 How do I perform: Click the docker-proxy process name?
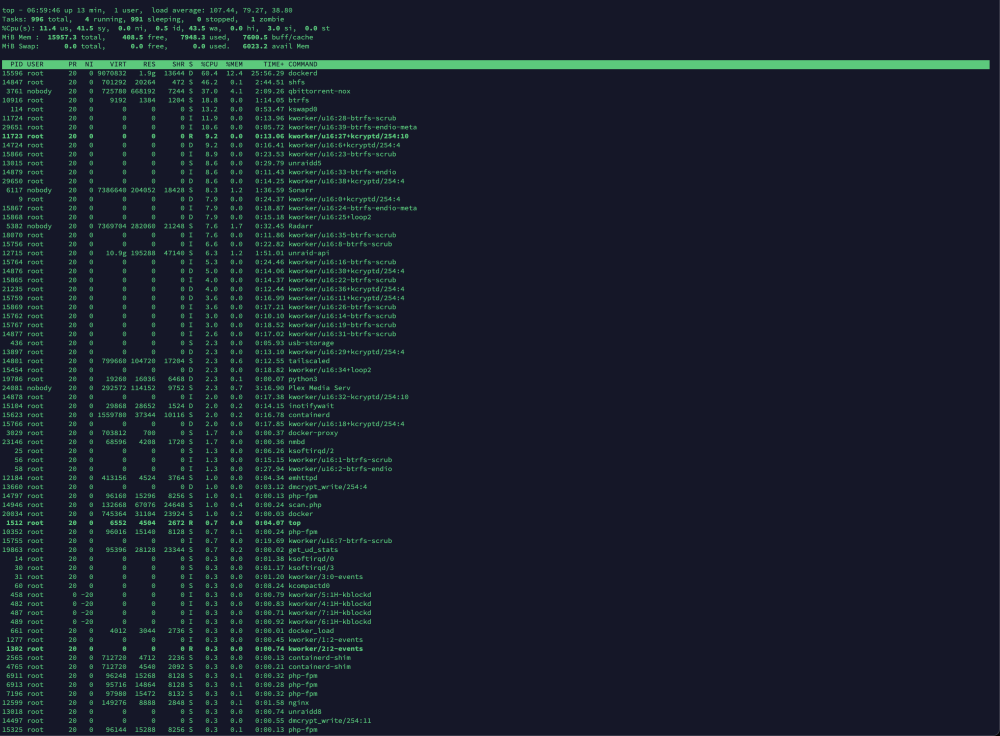[x=313, y=433]
